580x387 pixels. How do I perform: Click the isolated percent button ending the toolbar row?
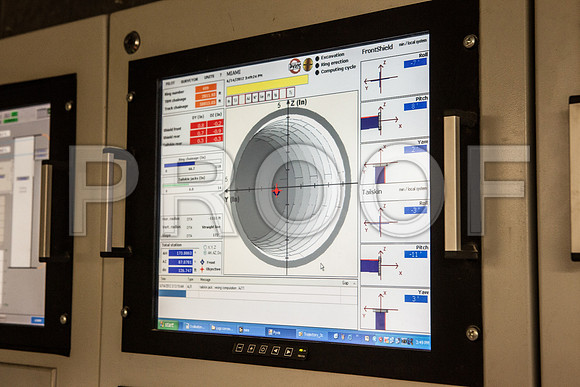(x=290, y=92)
